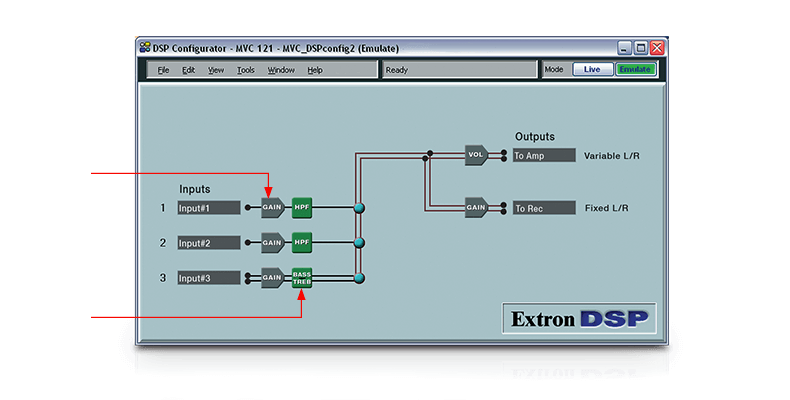Screen dimensions: 790x400
Task: Click the Input#2 name field
Action: (209, 243)
